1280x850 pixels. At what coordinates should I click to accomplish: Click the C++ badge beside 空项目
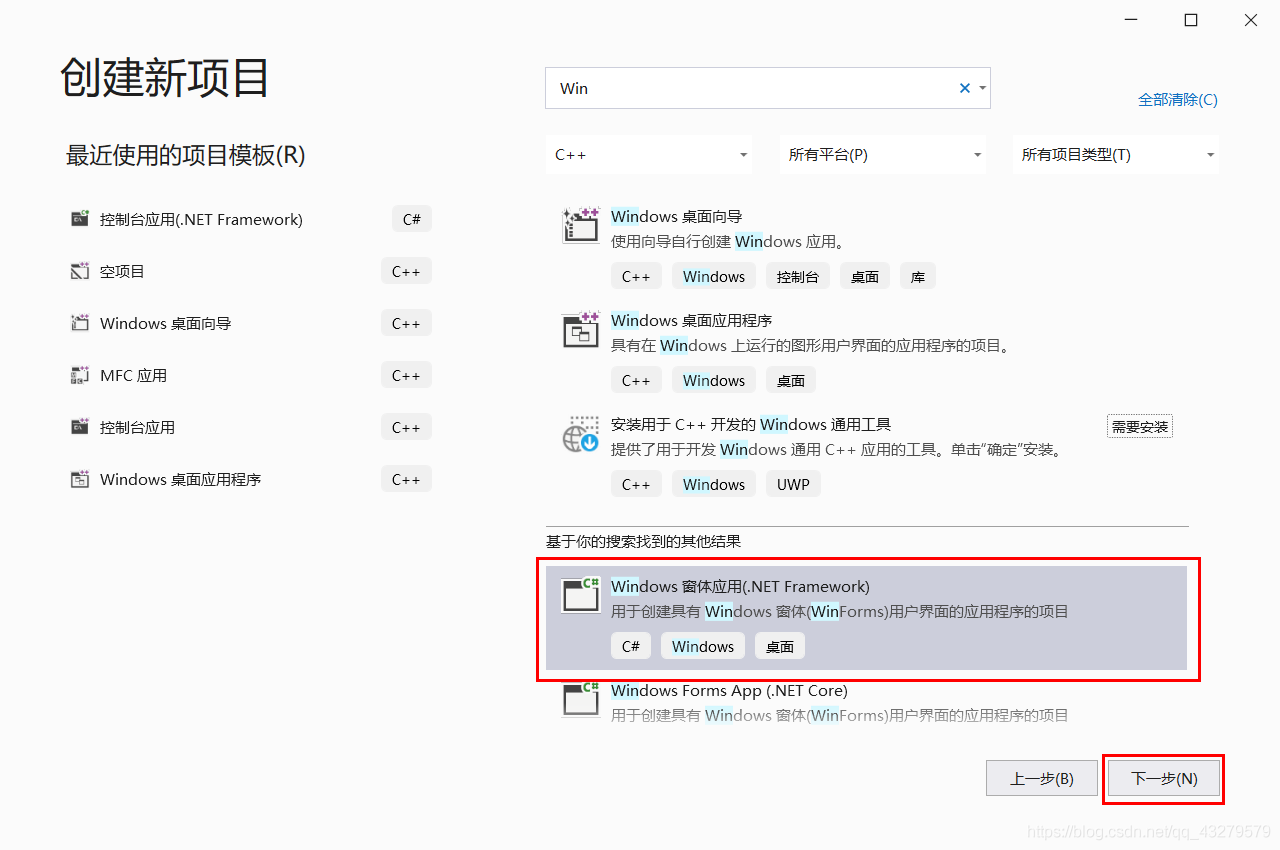pyautogui.click(x=406, y=271)
